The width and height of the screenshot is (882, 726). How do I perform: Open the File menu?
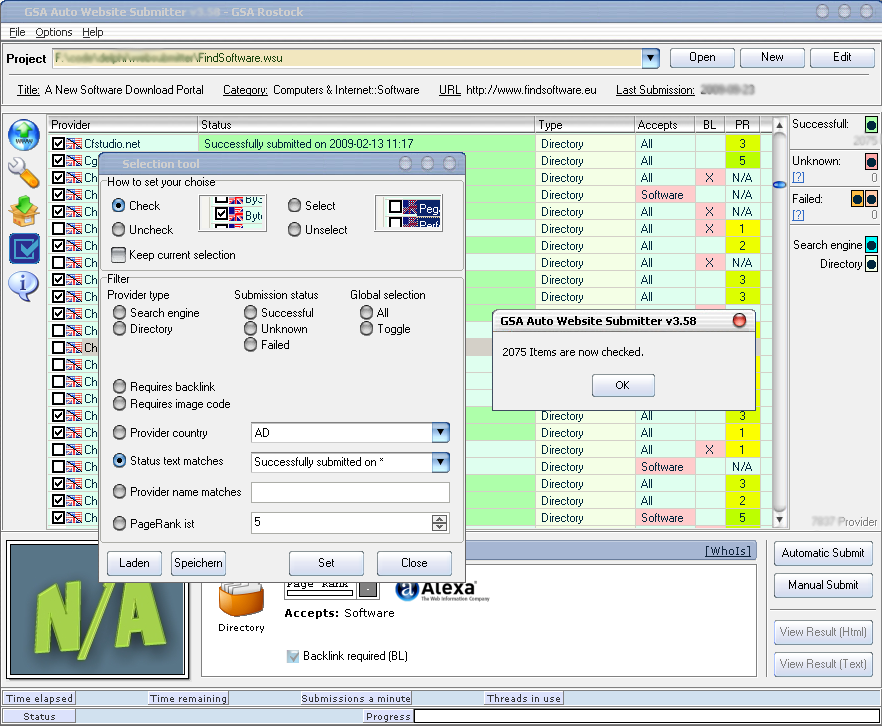(x=17, y=32)
